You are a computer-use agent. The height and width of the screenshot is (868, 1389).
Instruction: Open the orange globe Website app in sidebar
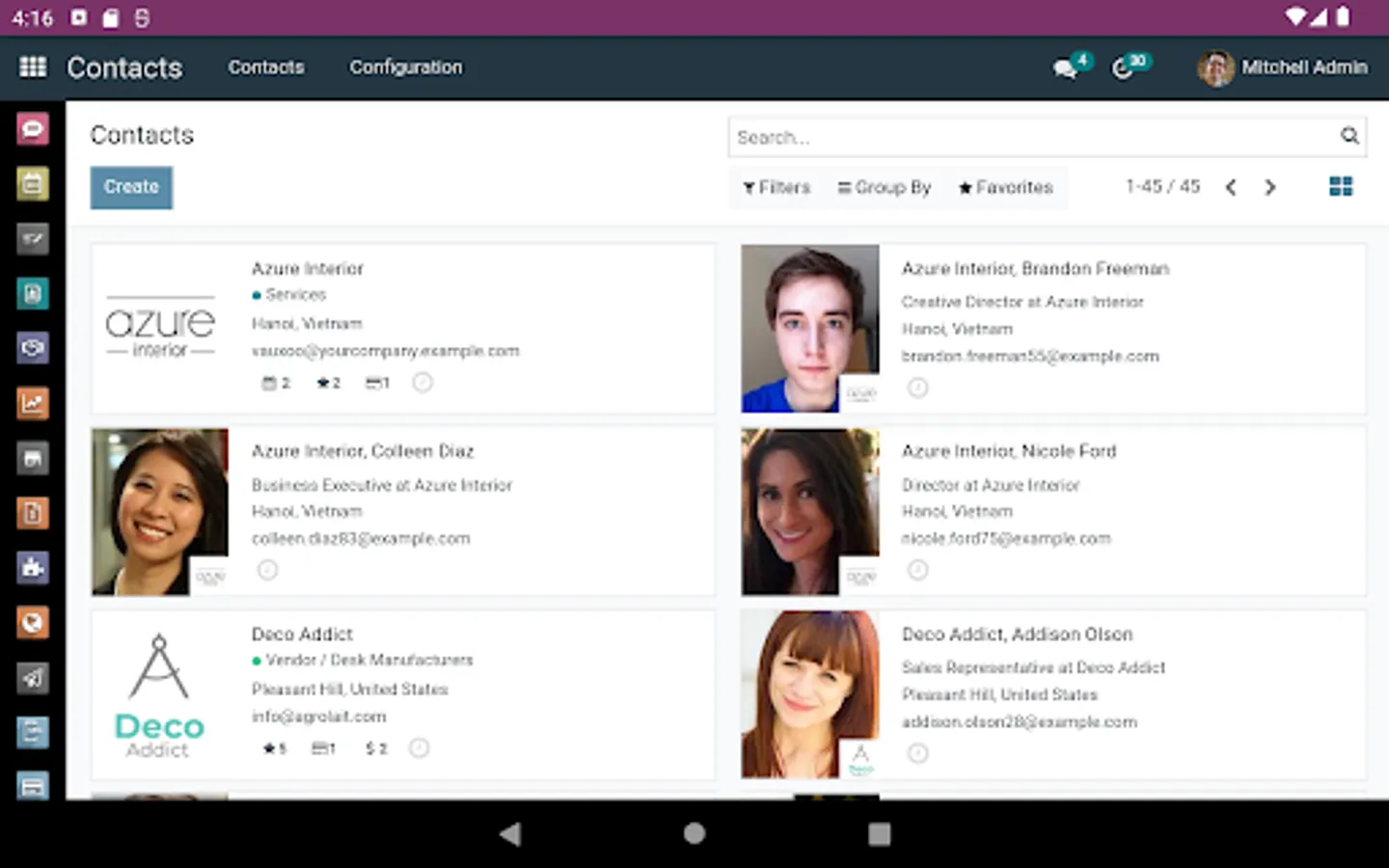(32, 623)
